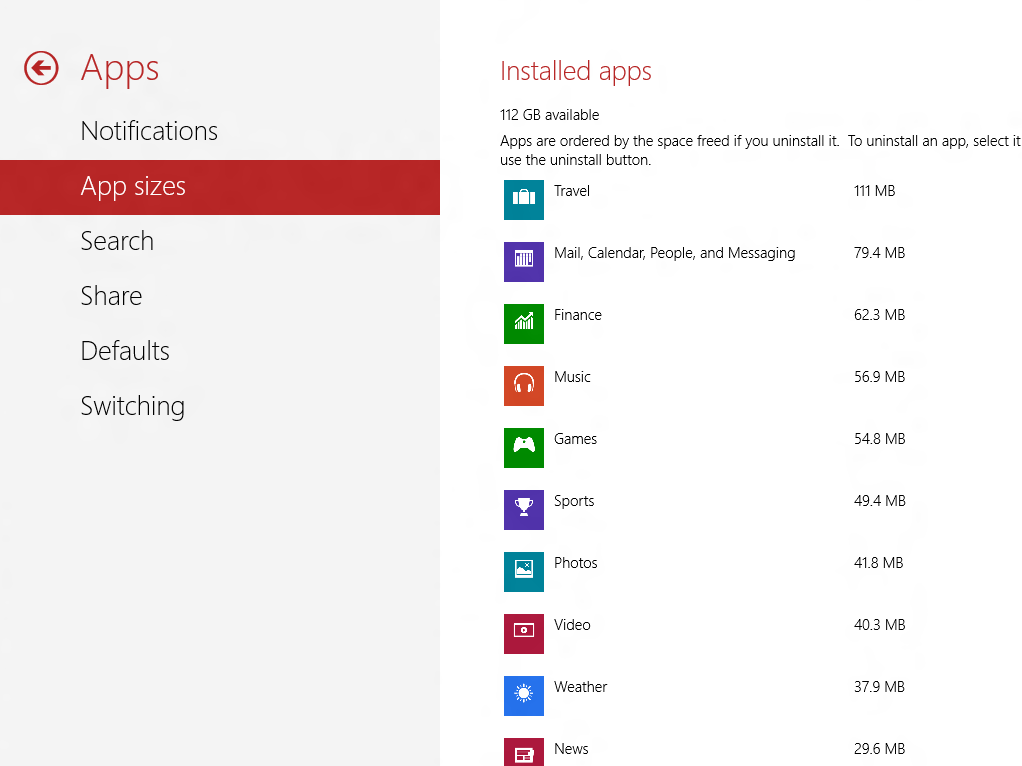Select the Finance chart icon
The height and width of the screenshot is (766, 1022).
coord(523,323)
